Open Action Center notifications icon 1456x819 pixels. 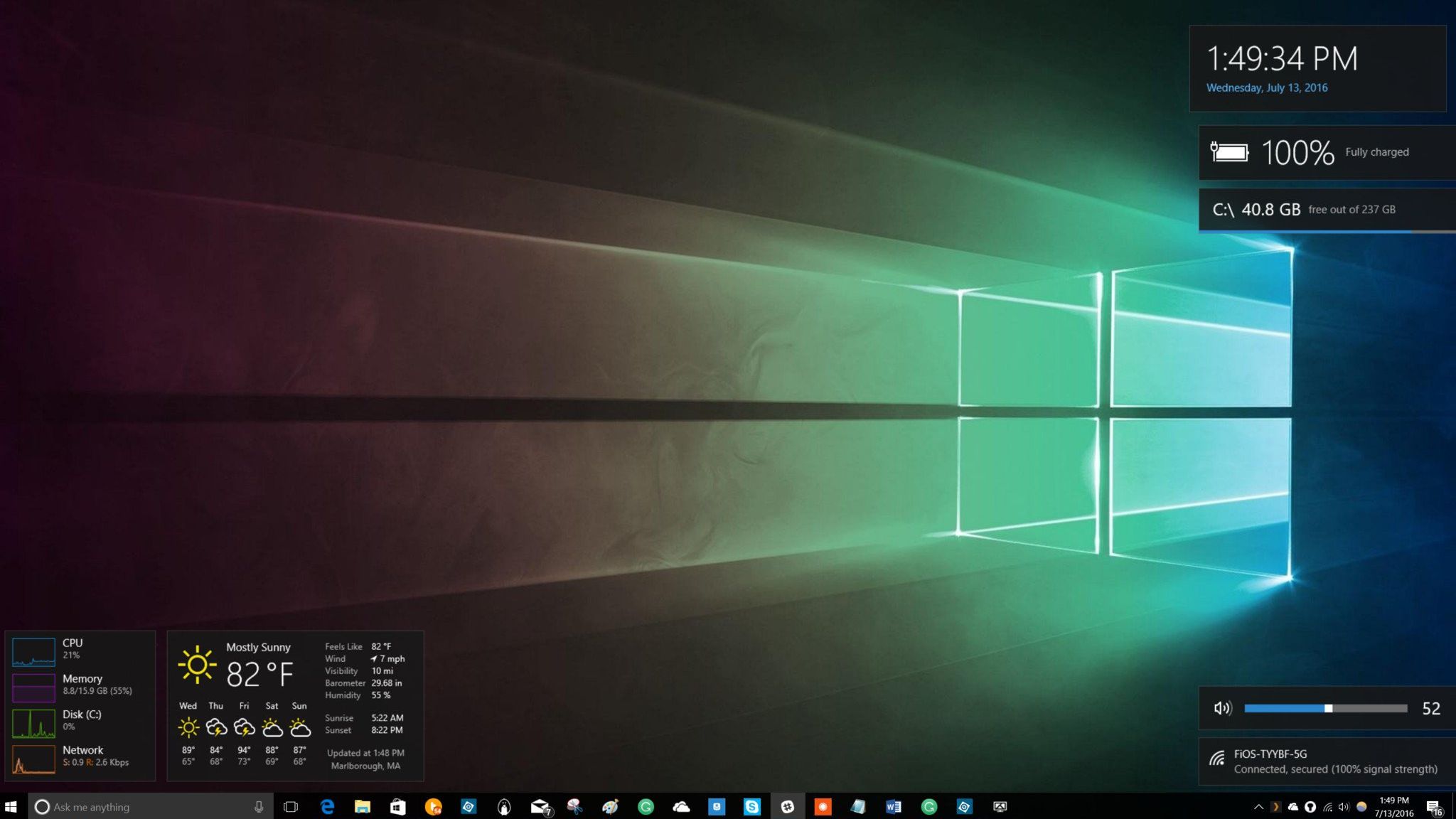point(1433,806)
